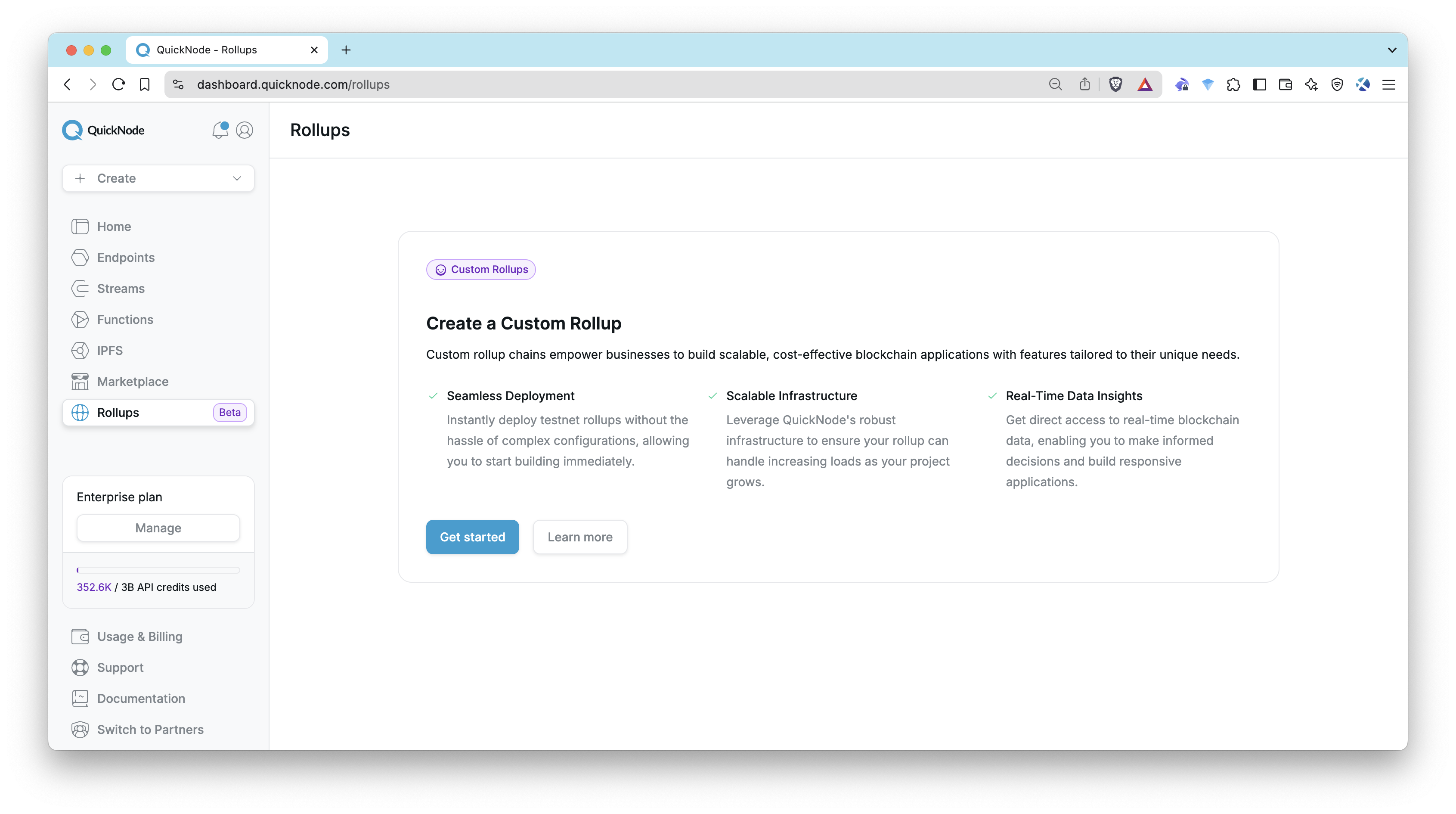
Task: Reload the page with the refresh icon
Action: pyautogui.click(x=119, y=84)
